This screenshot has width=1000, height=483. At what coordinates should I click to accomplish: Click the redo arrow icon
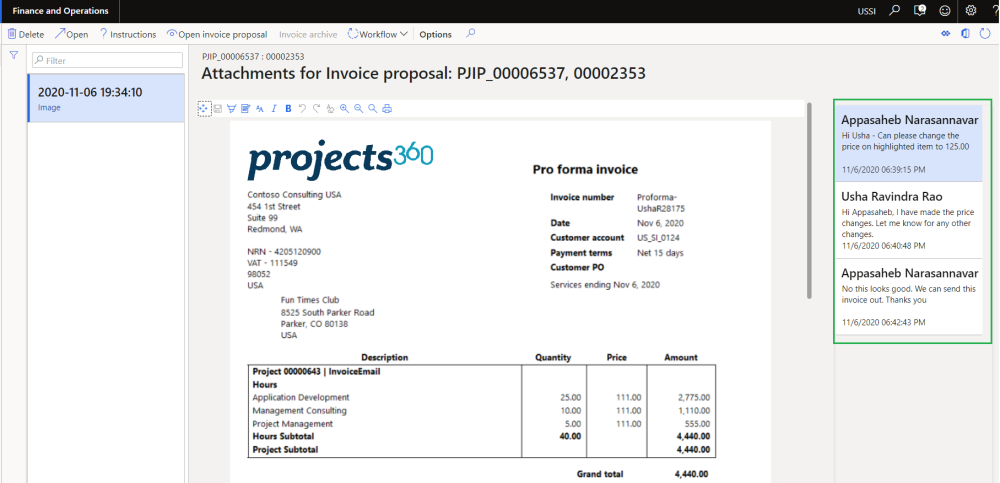click(x=316, y=109)
